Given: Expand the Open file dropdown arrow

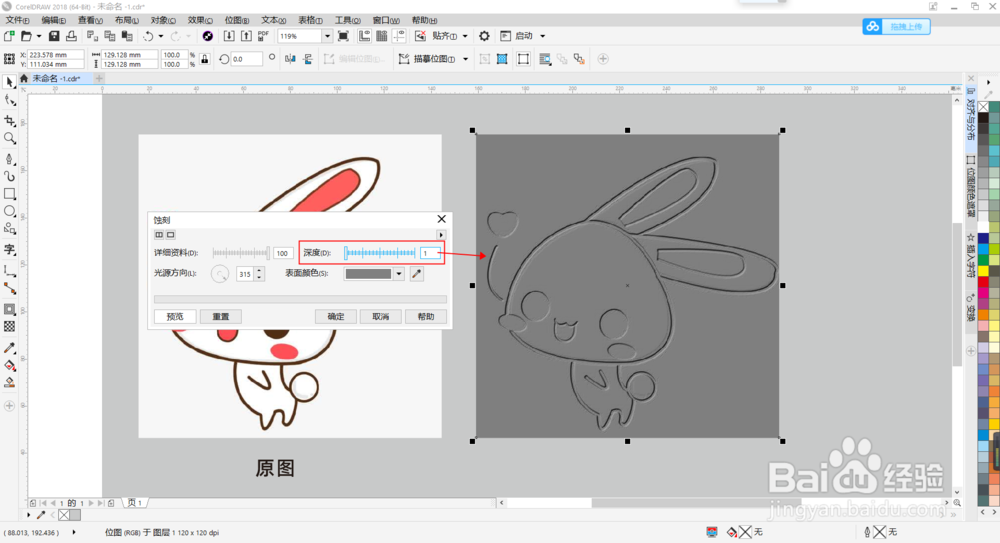Looking at the screenshot, I should point(39,36).
